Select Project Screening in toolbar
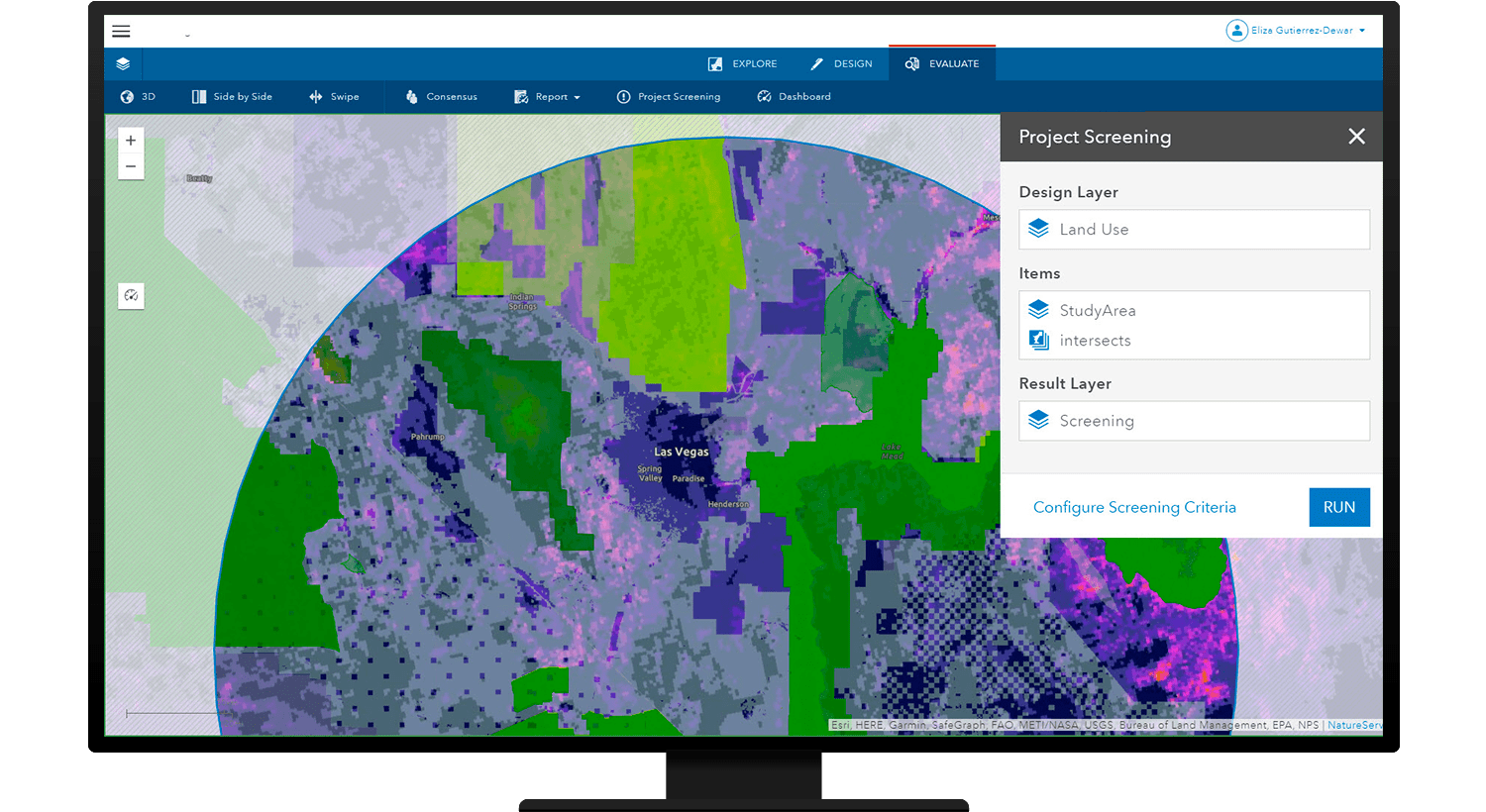 coord(669,97)
